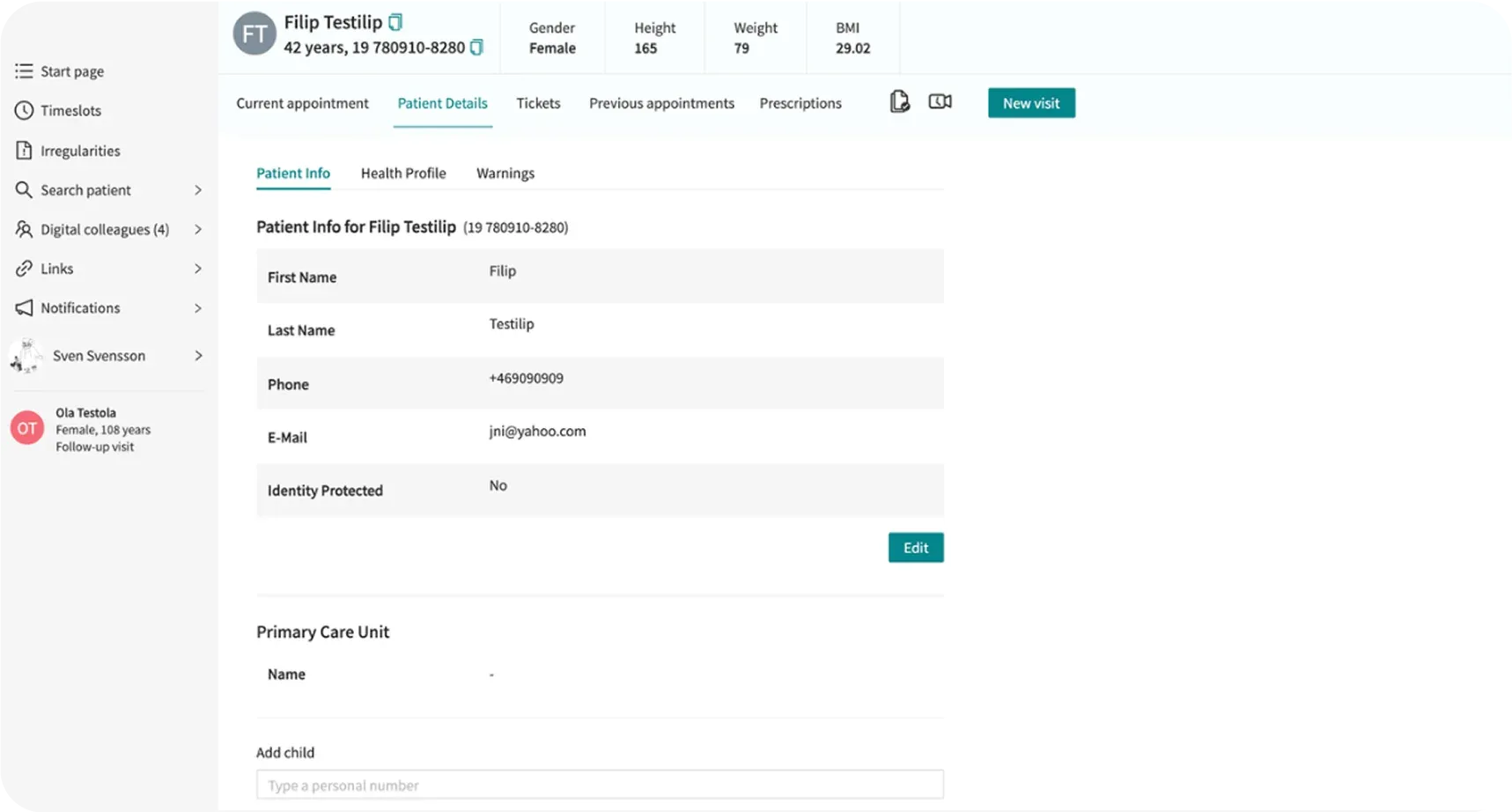This screenshot has height=812, width=1512.
Task: Click the email jni@yahoo.com
Action: coord(537,432)
